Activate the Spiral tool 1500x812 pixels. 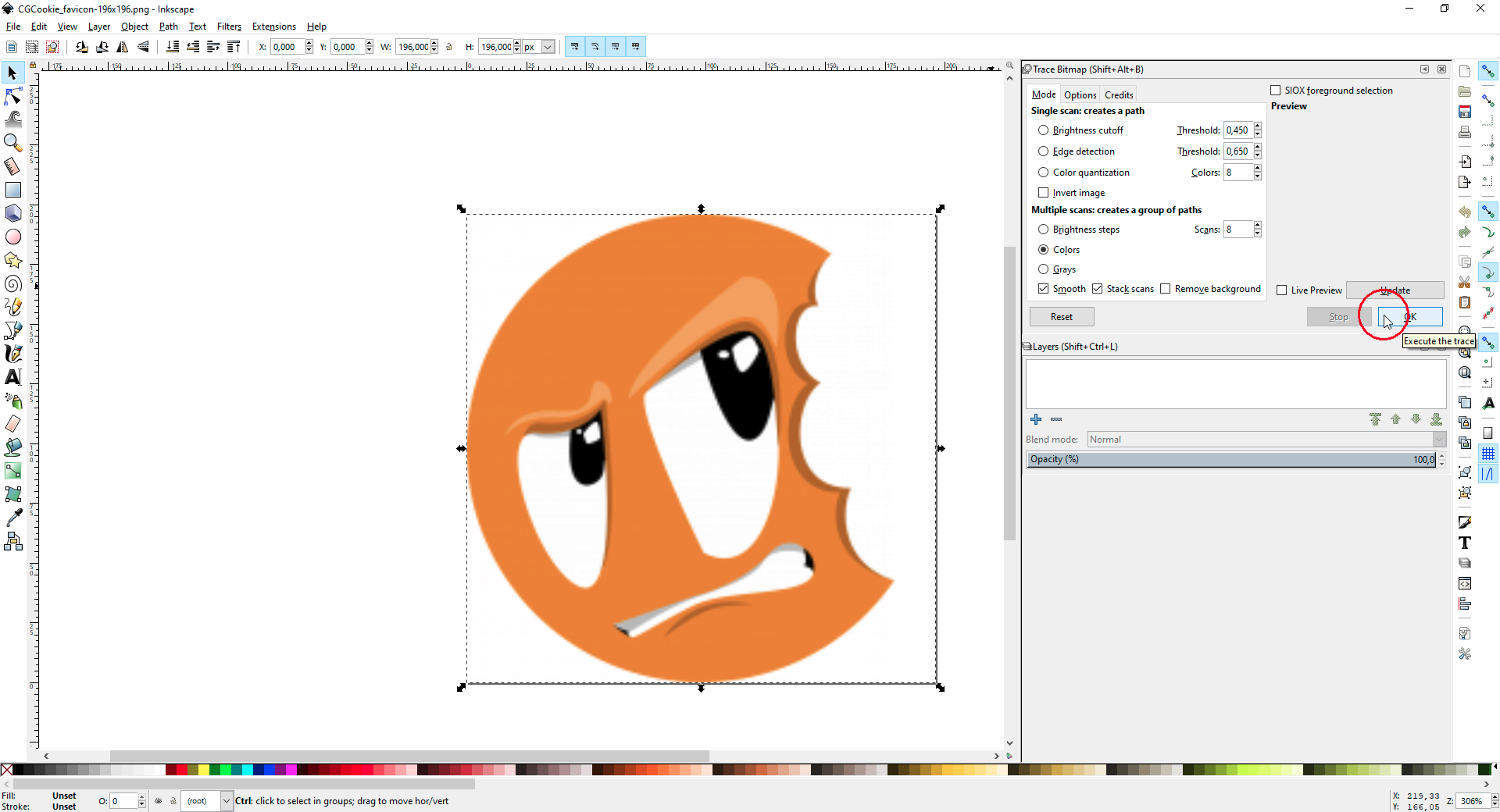click(12, 283)
